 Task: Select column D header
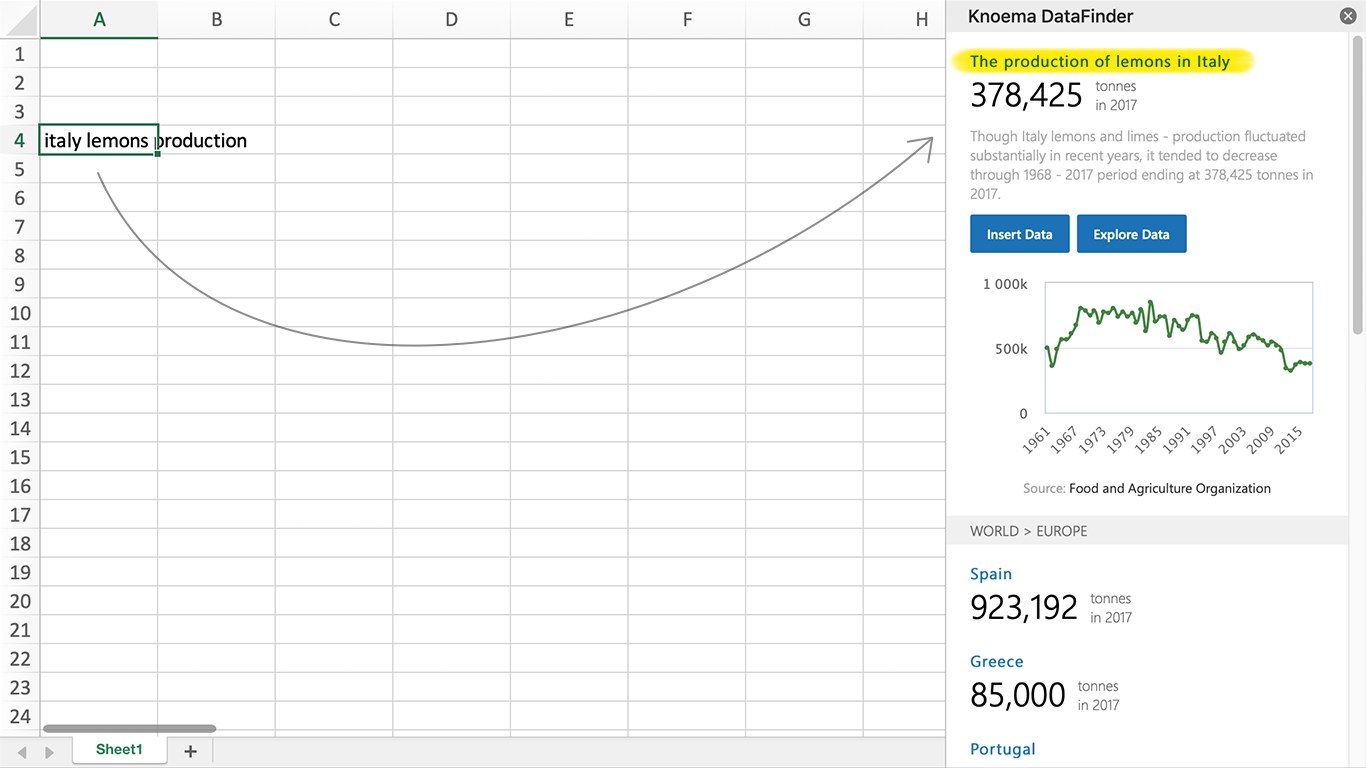[451, 19]
